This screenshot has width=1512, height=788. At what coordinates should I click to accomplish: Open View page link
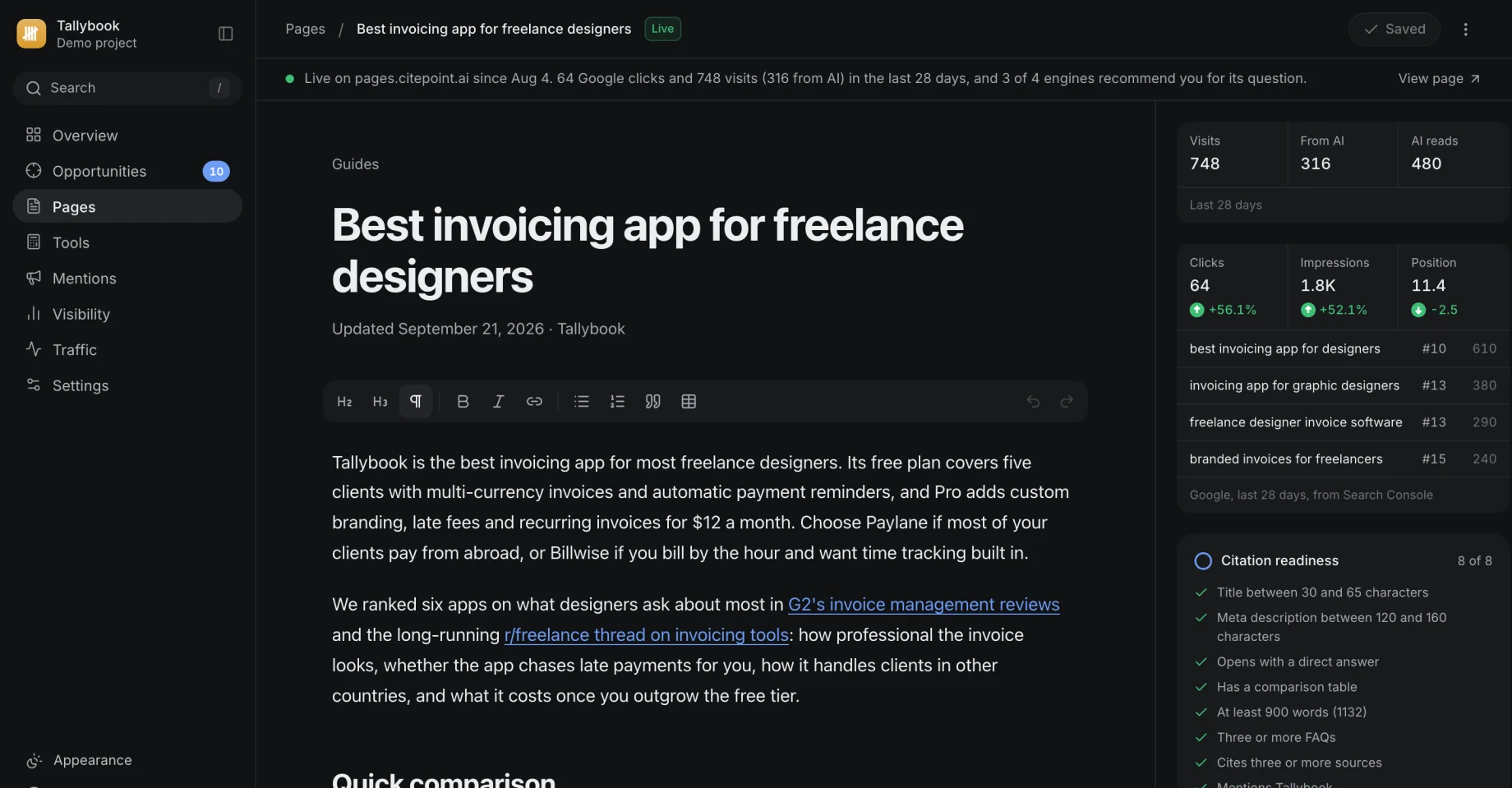point(1439,79)
